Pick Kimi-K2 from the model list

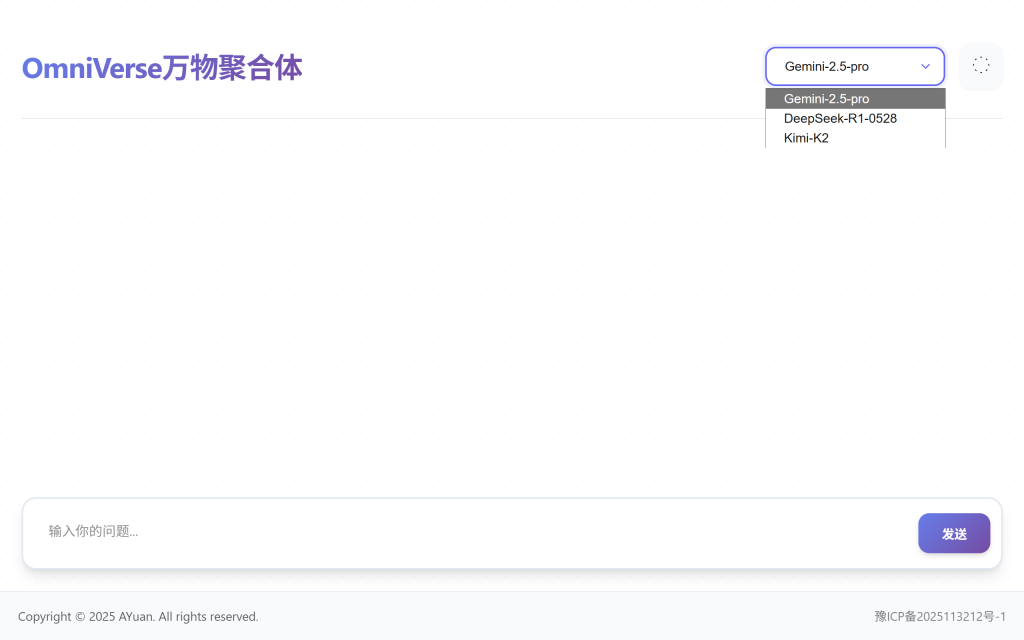coord(855,138)
